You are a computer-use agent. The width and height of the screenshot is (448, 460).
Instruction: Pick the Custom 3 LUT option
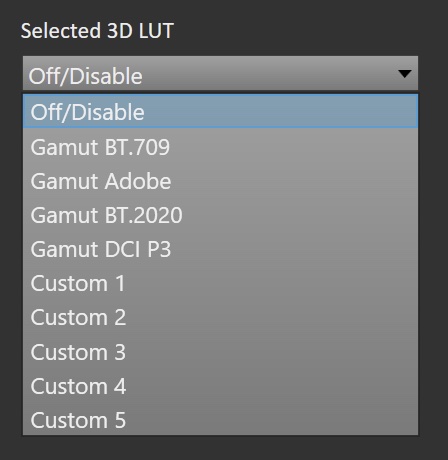click(220, 352)
